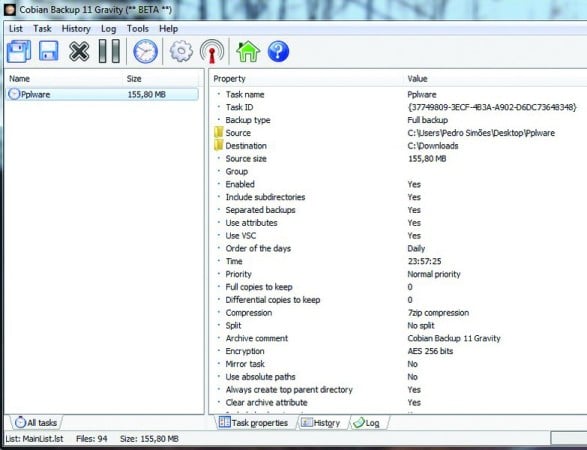Viewport: 587px width, 450px height.
Task: Click the Run all tasks toolbar icon
Action: pyautogui.click(x=19, y=51)
